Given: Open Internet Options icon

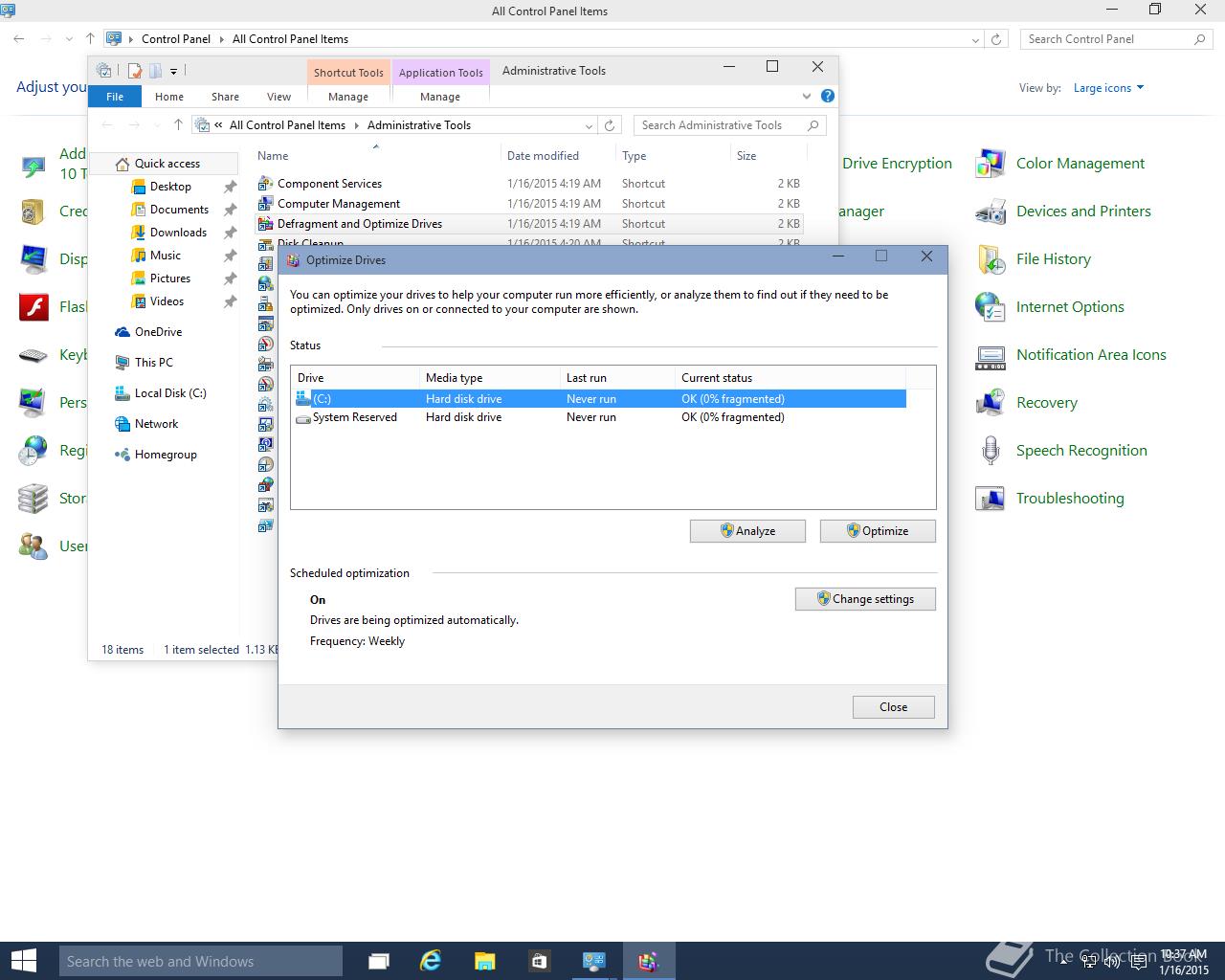Looking at the screenshot, I should point(990,307).
